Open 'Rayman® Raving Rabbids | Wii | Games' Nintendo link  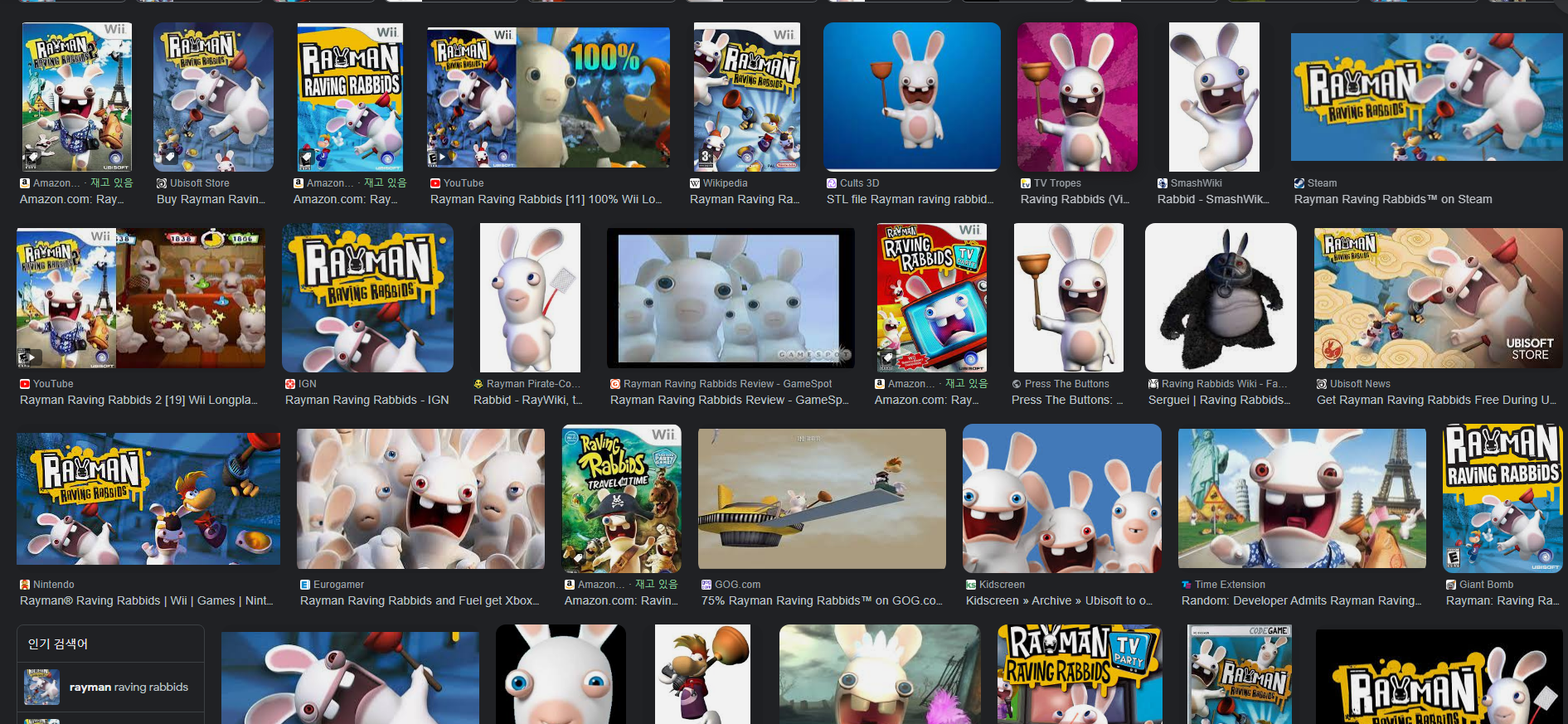pyautogui.click(x=147, y=600)
